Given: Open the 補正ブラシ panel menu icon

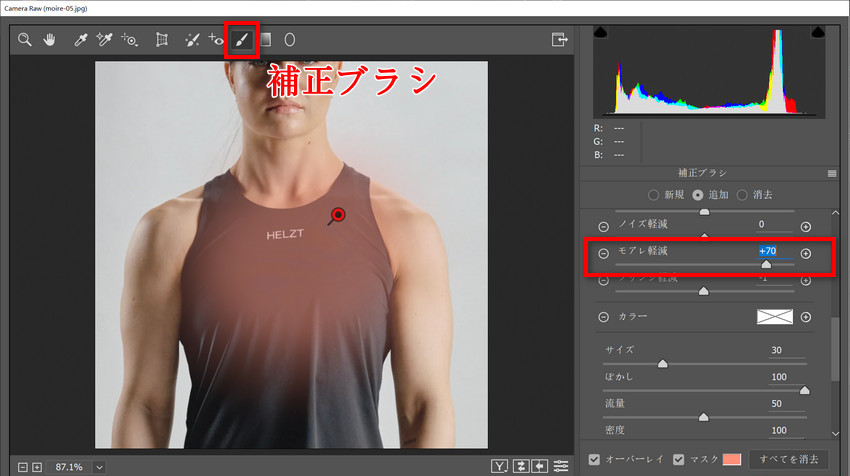Looking at the screenshot, I should 832,173.
